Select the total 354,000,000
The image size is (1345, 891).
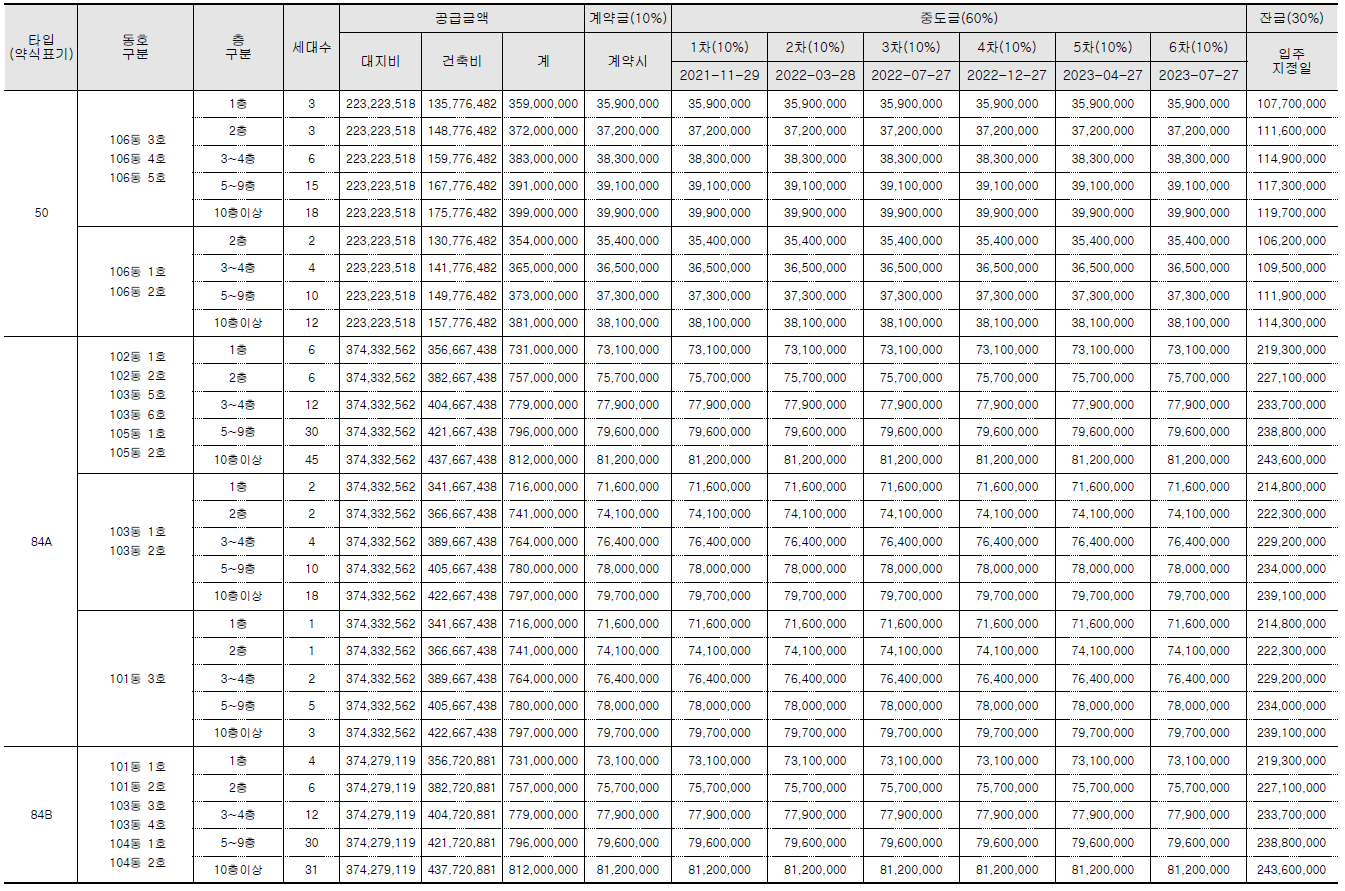(543, 241)
